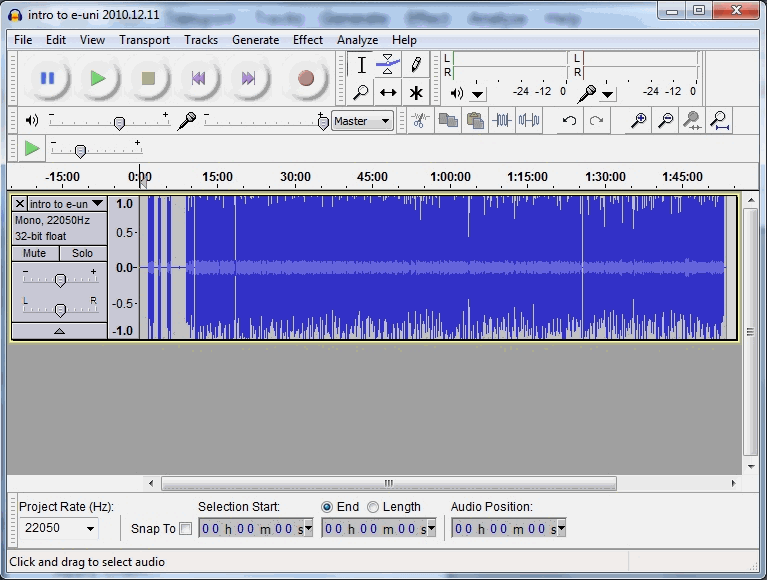Image resolution: width=767 pixels, height=580 pixels.
Task: Open the Master input source dropdown
Action: coord(363,121)
